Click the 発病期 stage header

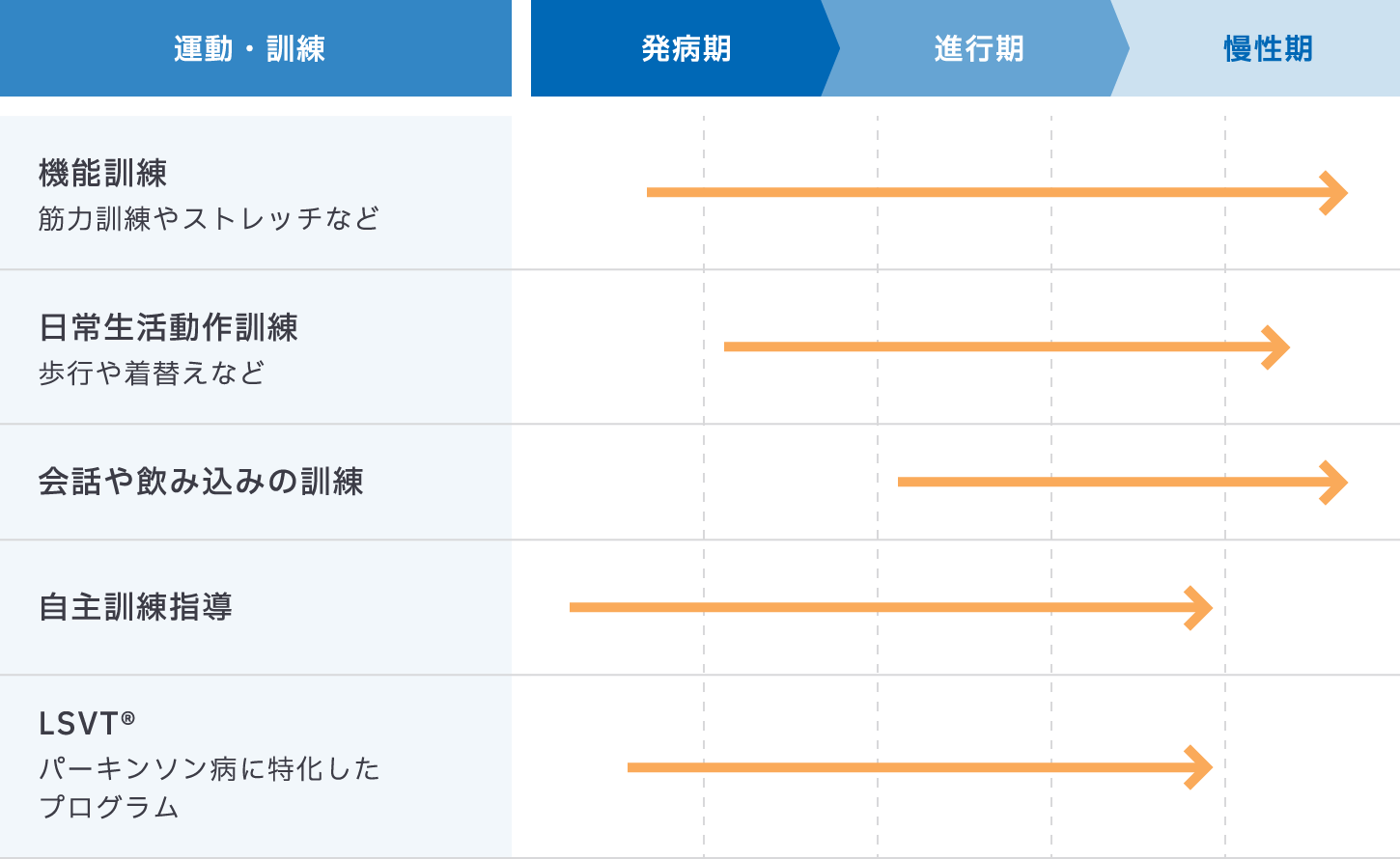[x=686, y=48]
